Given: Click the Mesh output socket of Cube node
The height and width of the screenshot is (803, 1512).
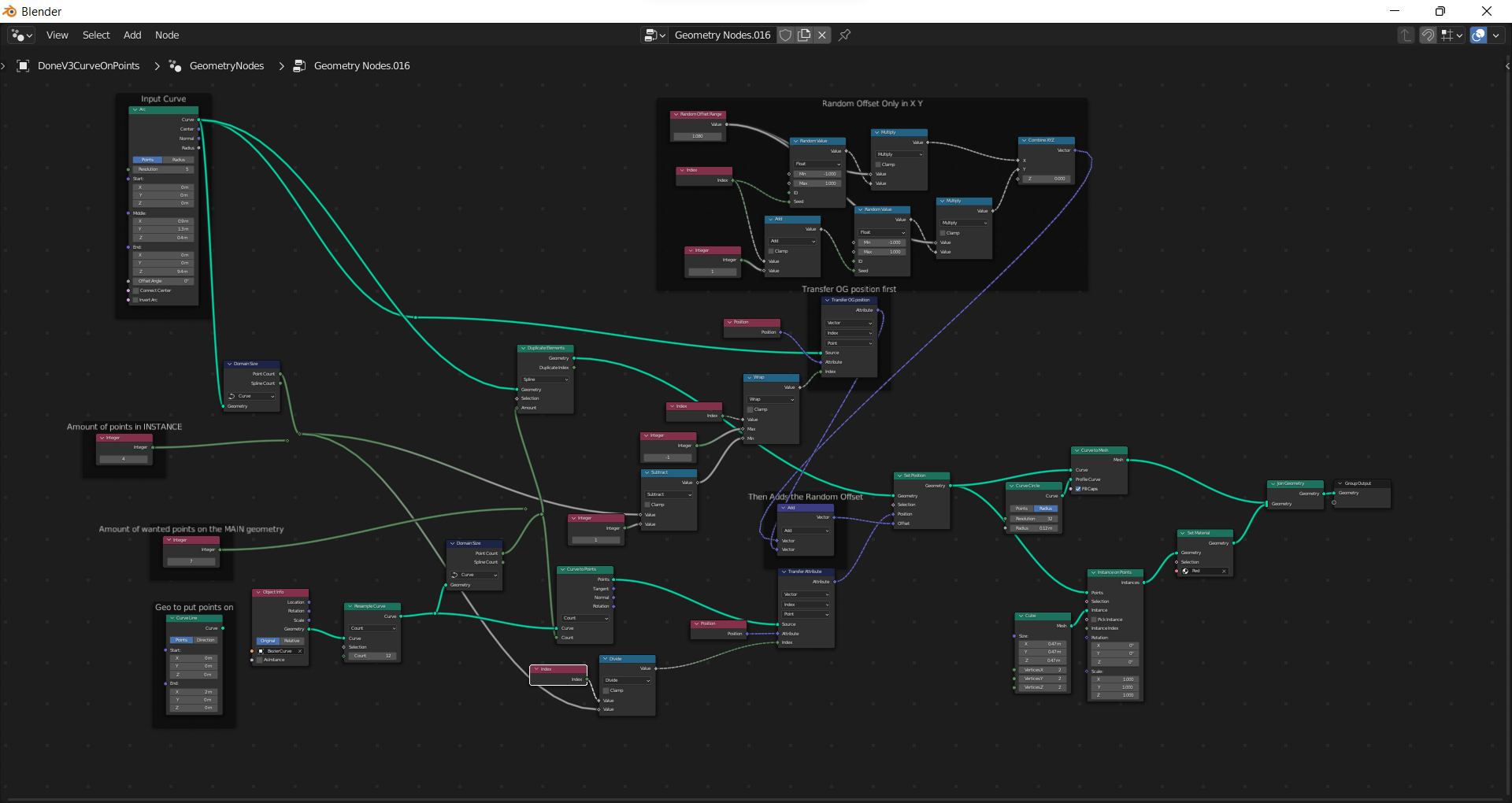Looking at the screenshot, I should [x=1071, y=626].
